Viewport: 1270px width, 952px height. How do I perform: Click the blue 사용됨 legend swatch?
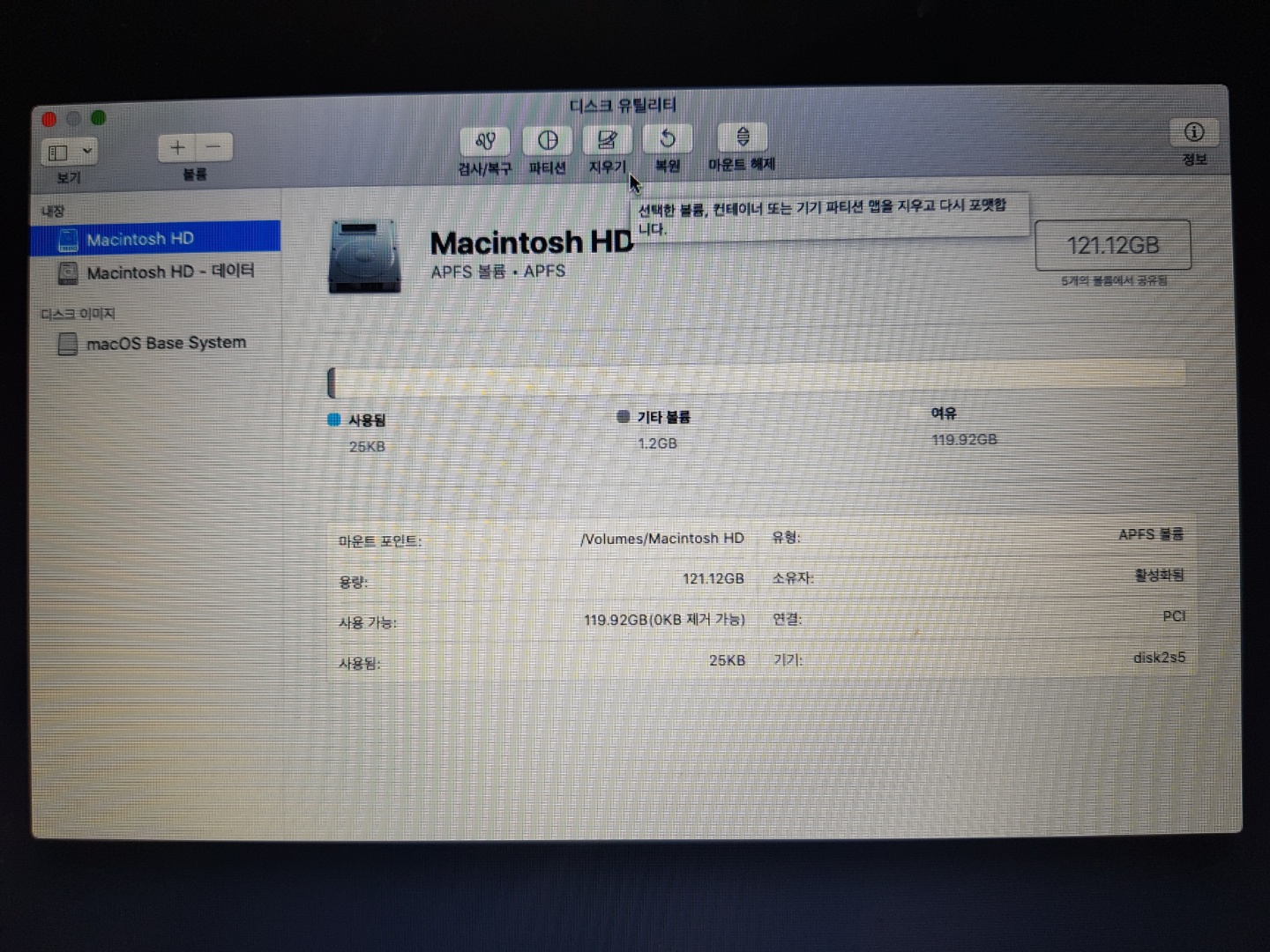333,420
